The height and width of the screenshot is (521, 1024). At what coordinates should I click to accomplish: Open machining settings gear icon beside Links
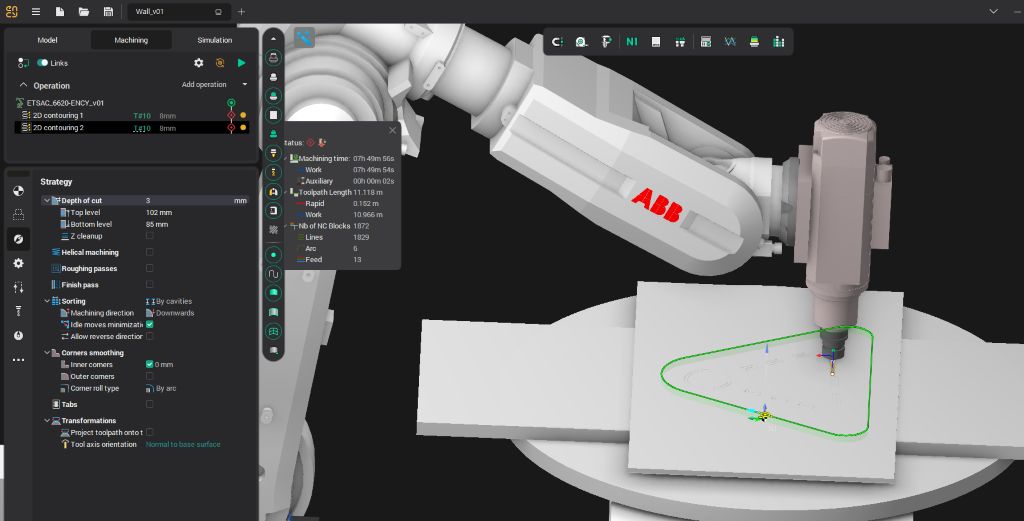tap(199, 63)
